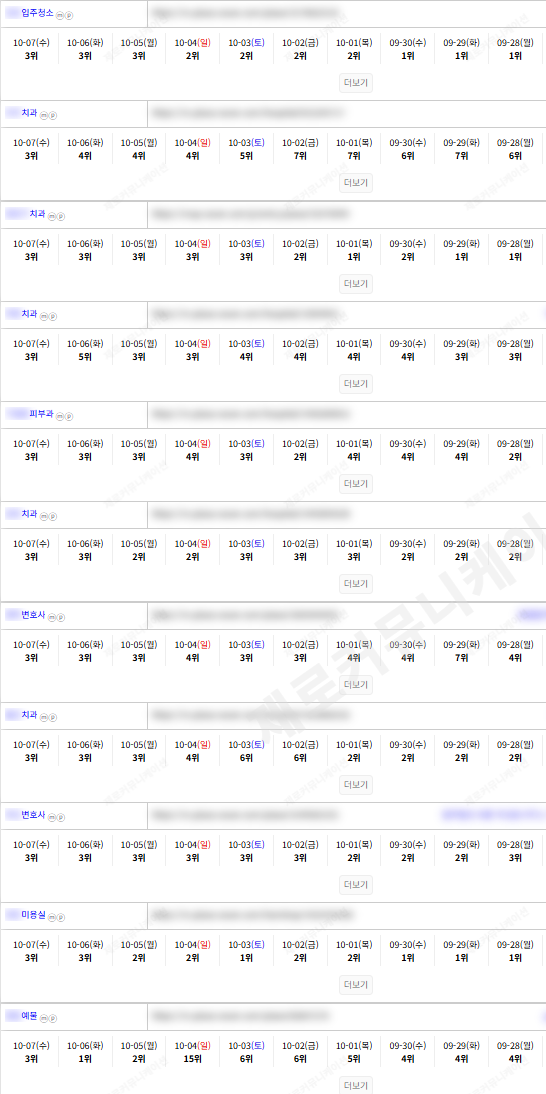The height and width of the screenshot is (1094, 546).
Task: Open the 예물 keyword link
Action: (x=29, y=1015)
